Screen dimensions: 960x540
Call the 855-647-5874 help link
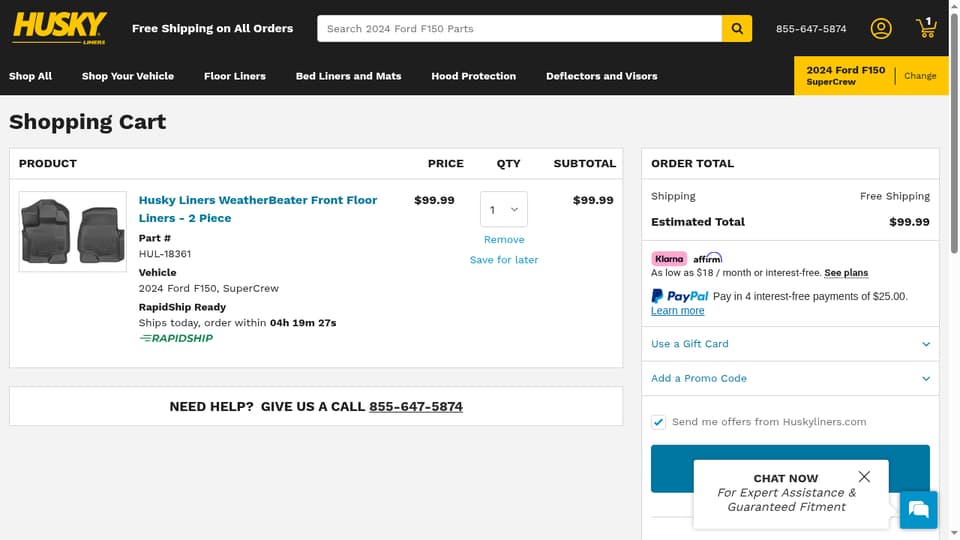point(416,407)
